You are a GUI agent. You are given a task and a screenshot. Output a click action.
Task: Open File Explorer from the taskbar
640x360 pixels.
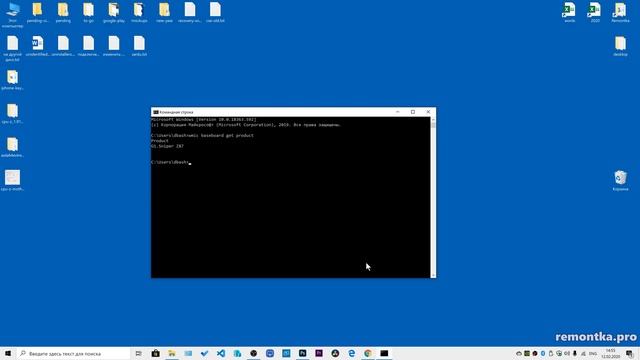(x=172, y=353)
